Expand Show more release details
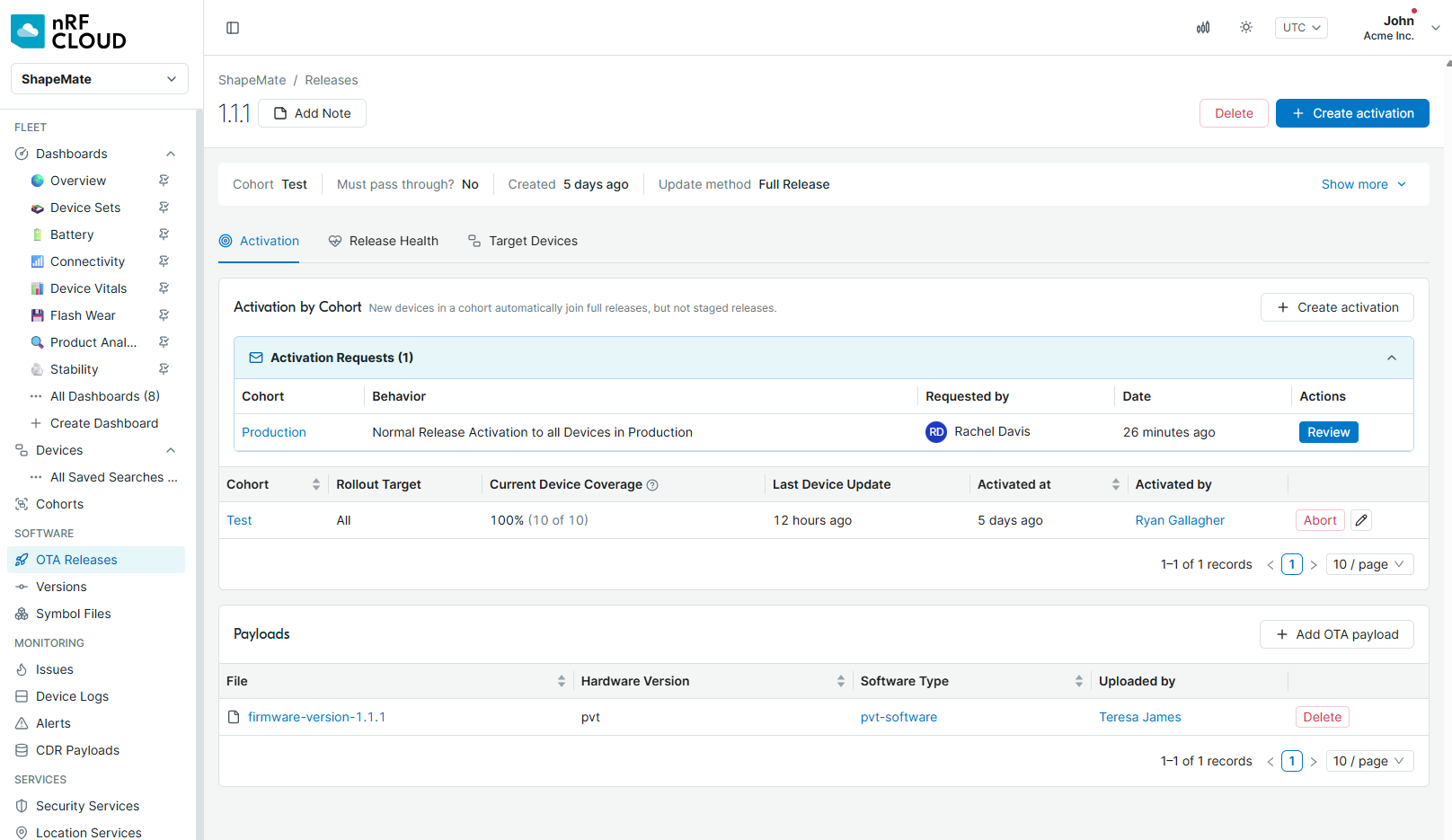The image size is (1452, 840). pos(1364,184)
